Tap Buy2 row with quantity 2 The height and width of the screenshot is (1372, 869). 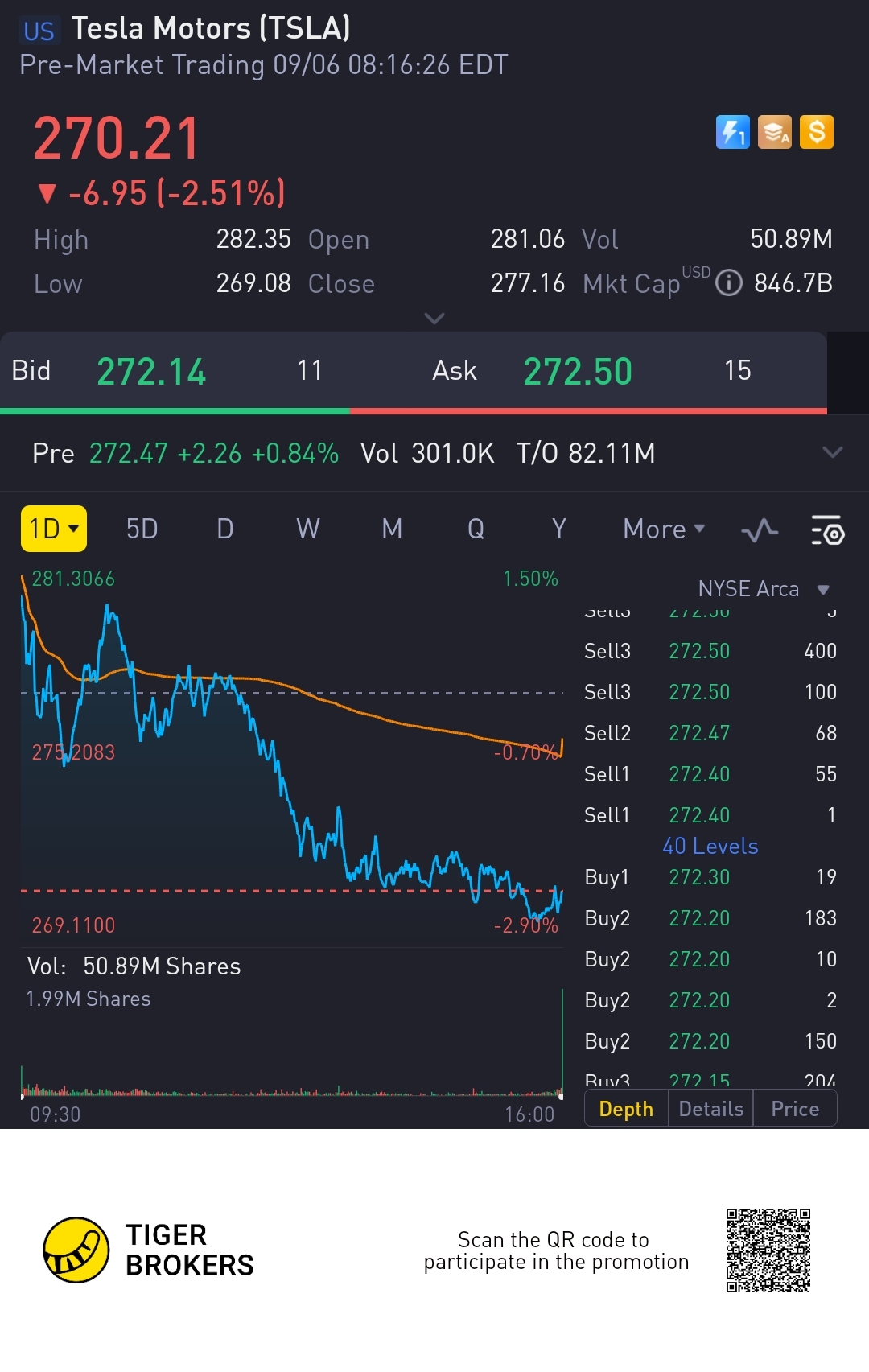click(x=710, y=1000)
